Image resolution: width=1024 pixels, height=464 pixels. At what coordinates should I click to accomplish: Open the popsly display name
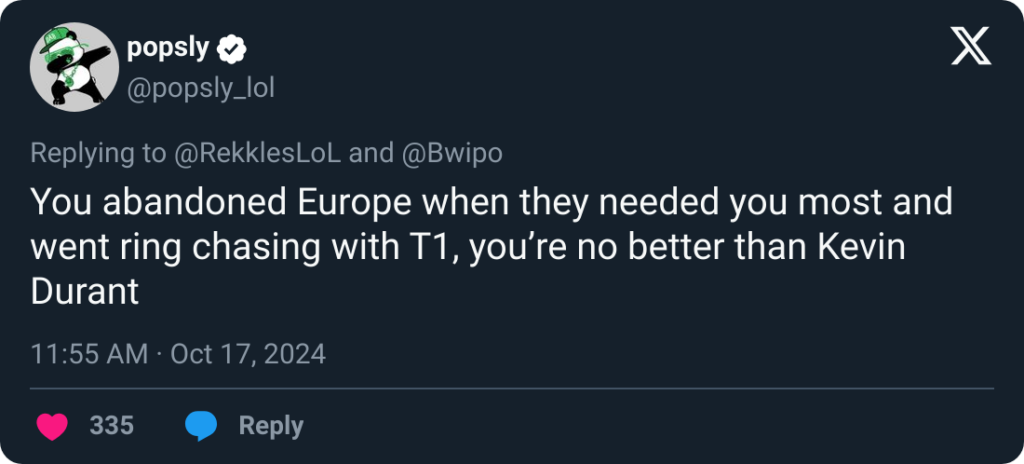point(166,48)
